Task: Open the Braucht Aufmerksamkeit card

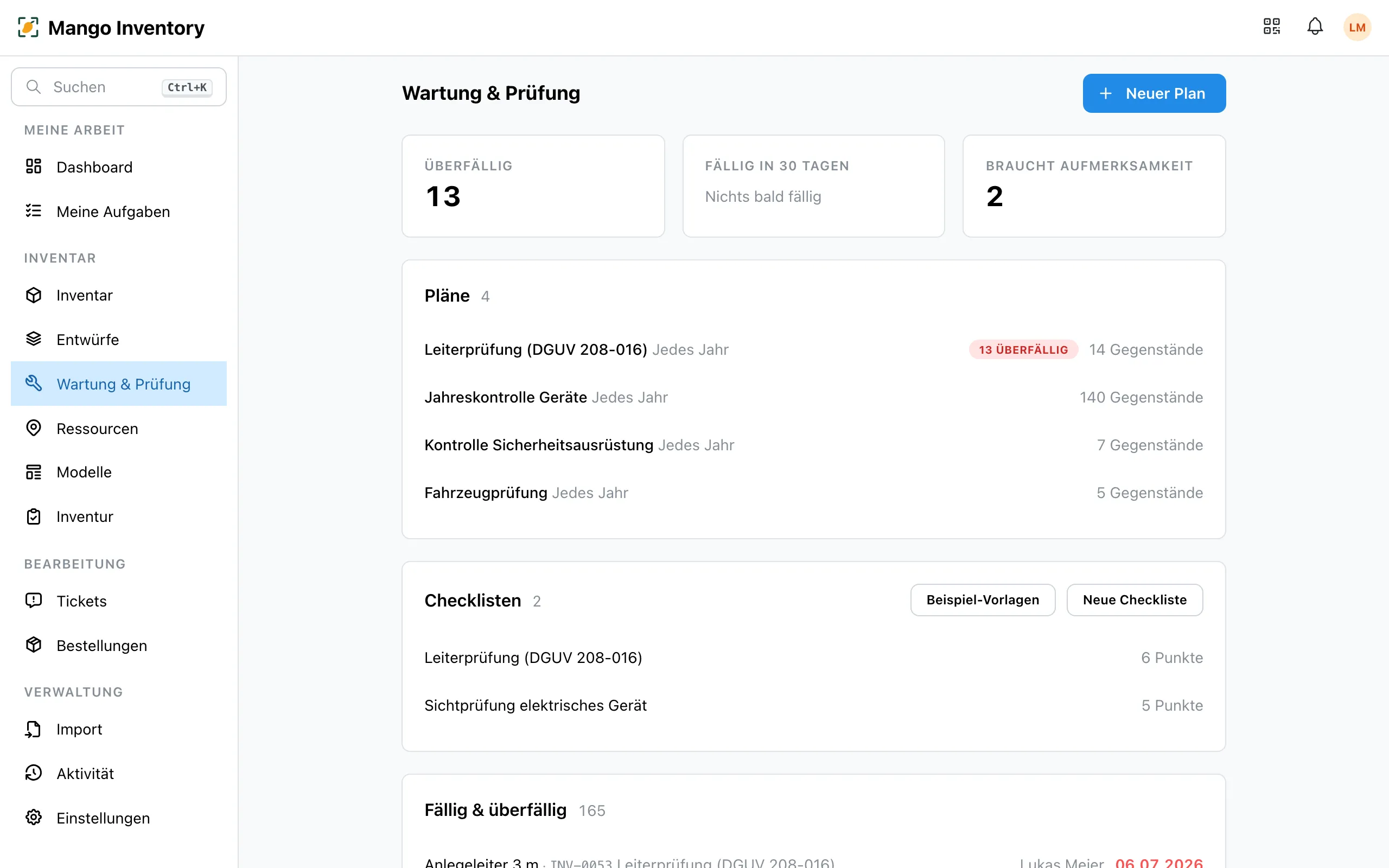Action: pos(1094,186)
